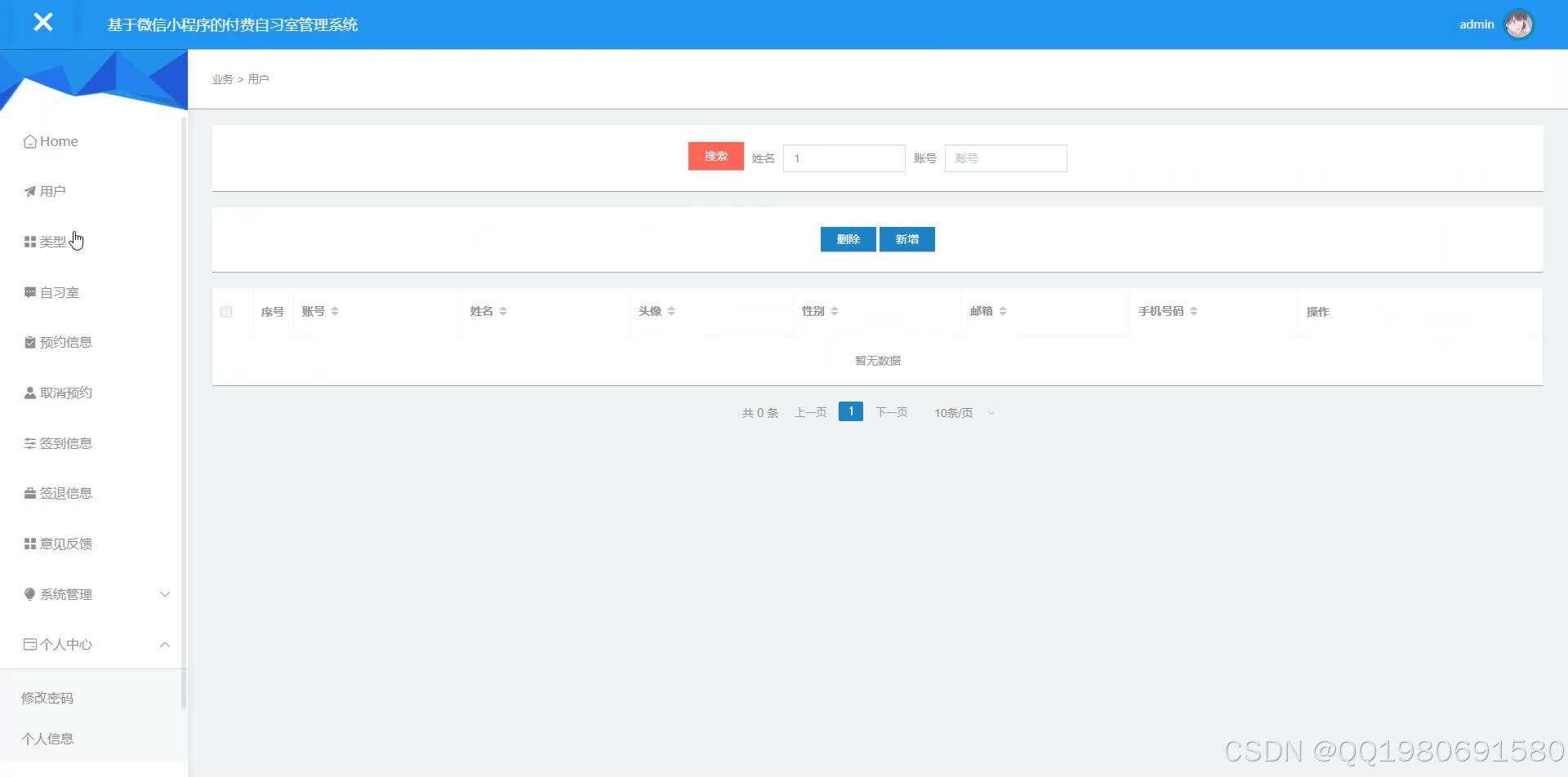Open the 10条/页 page size dropdown
Viewport: 1568px width, 777px height.
(964, 413)
